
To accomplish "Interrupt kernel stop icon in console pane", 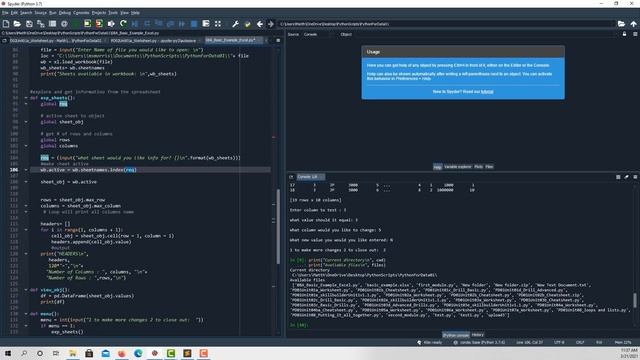I will [618, 177].
